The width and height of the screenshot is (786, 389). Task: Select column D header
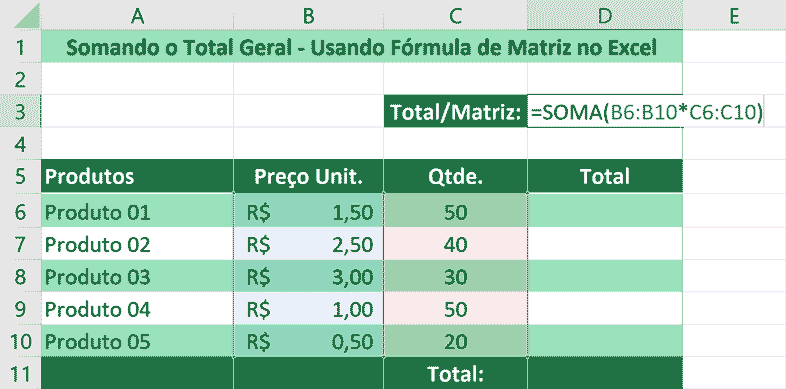[x=605, y=16]
